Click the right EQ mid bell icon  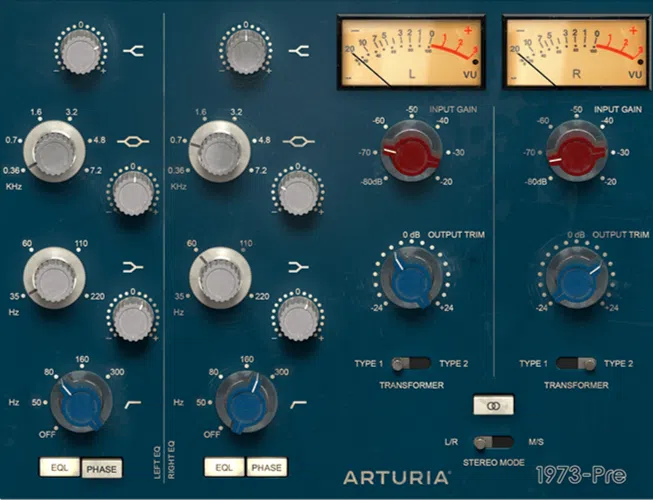298,142
